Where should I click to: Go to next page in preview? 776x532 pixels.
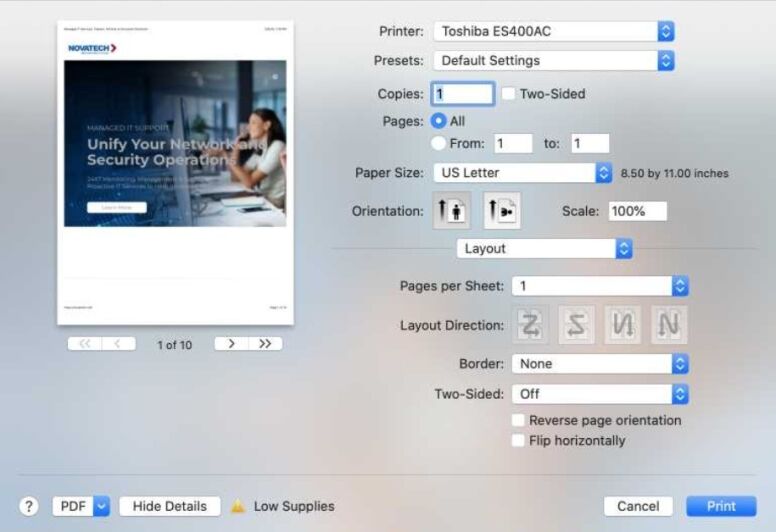tap(231, 344)
